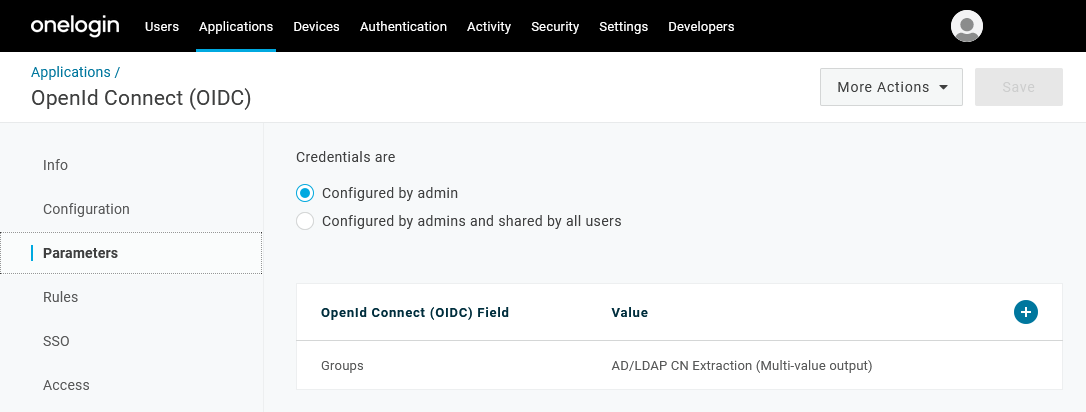This screenshot has height=412, width=1086.
Task: Open the Devices menu
Action: pyautogui.click(x=317, y=26)
